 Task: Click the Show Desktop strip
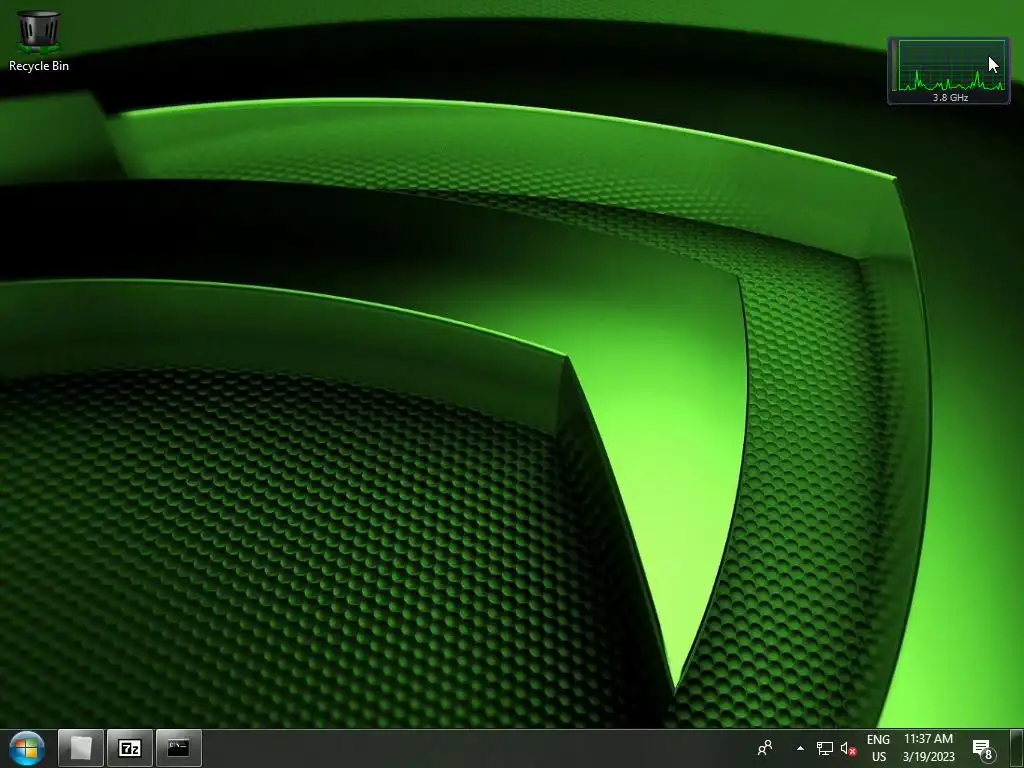(1017, 748)
